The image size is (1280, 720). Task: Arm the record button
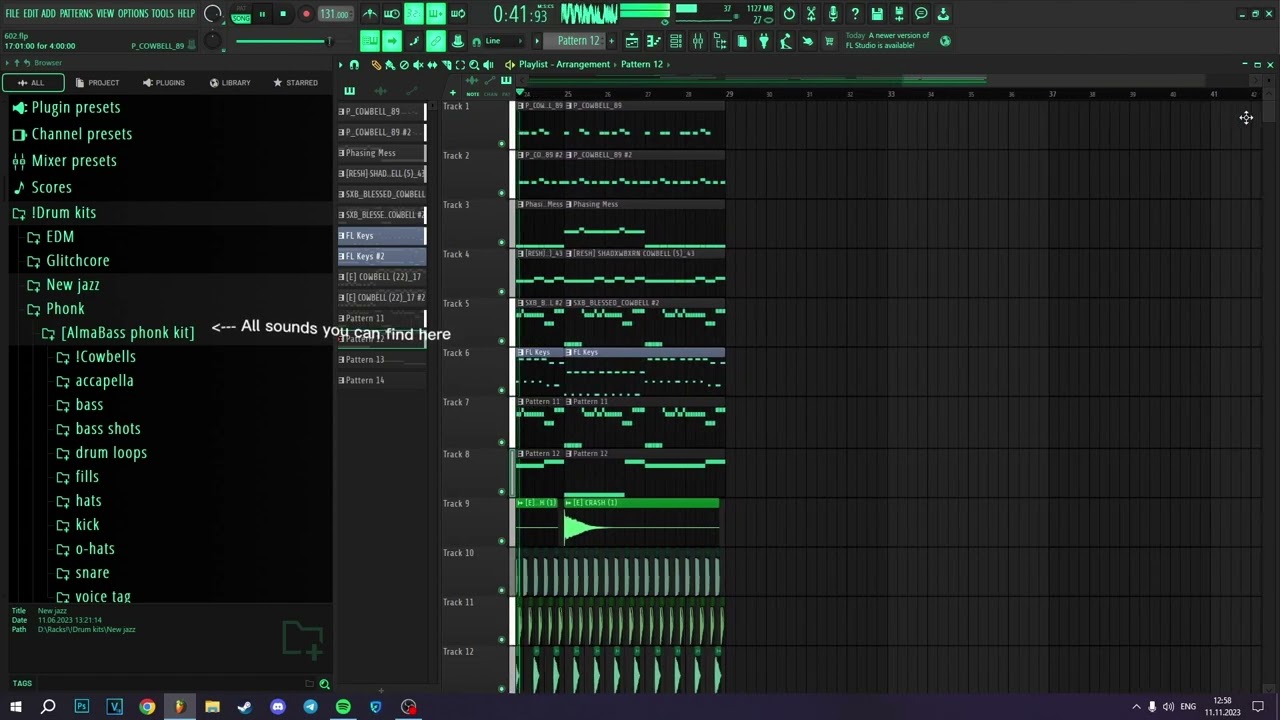[306, 14]
